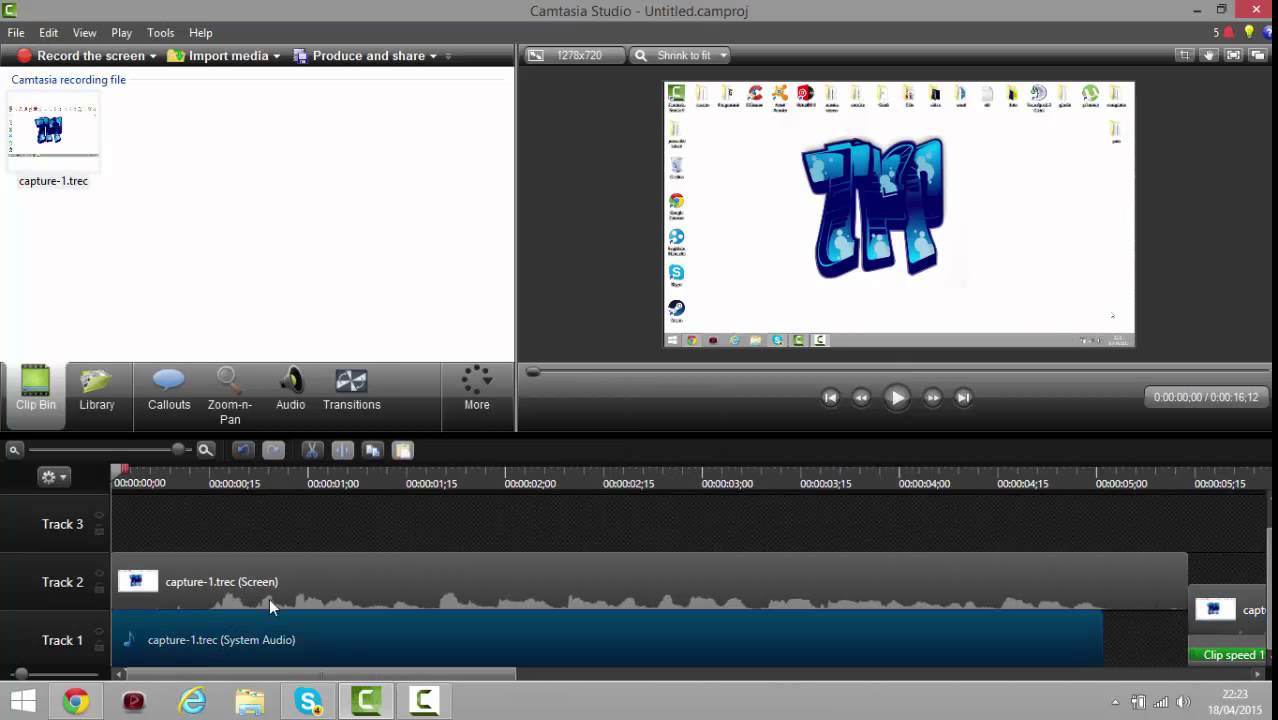
Task: Click the Paste tool in timeline toolbar
Action: (x=403, y=450)
